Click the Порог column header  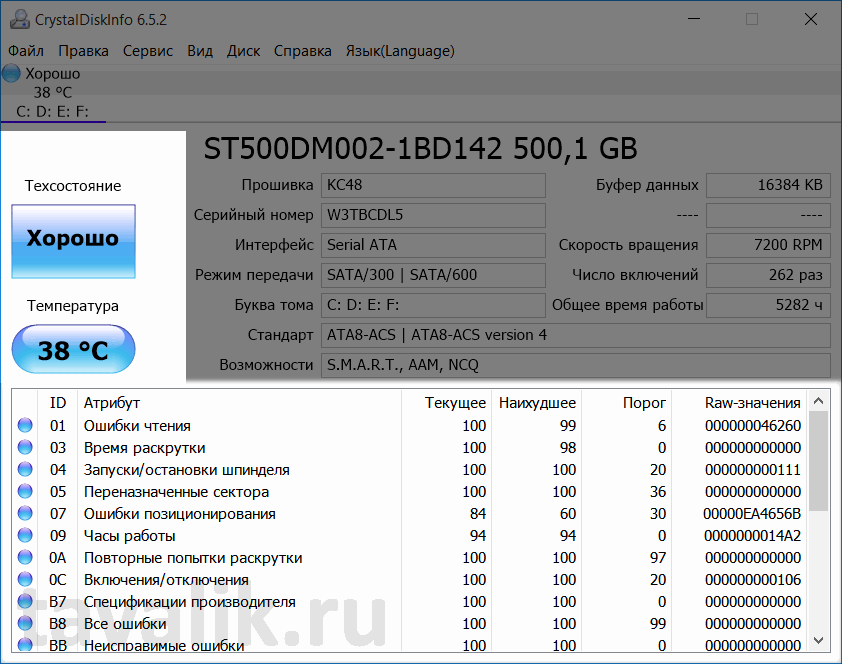click(627, 403)
